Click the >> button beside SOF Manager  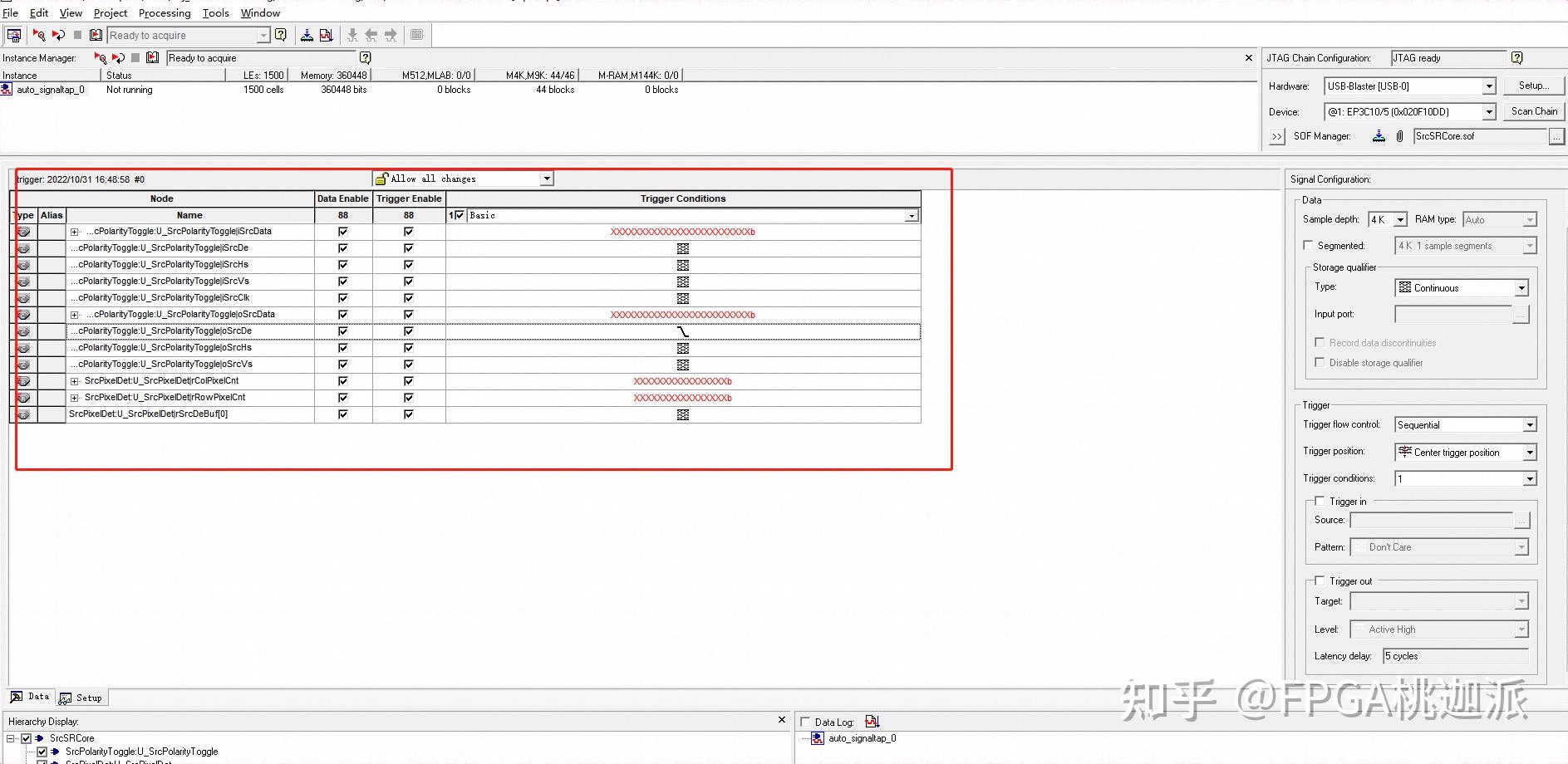(x=1277, y=136)
